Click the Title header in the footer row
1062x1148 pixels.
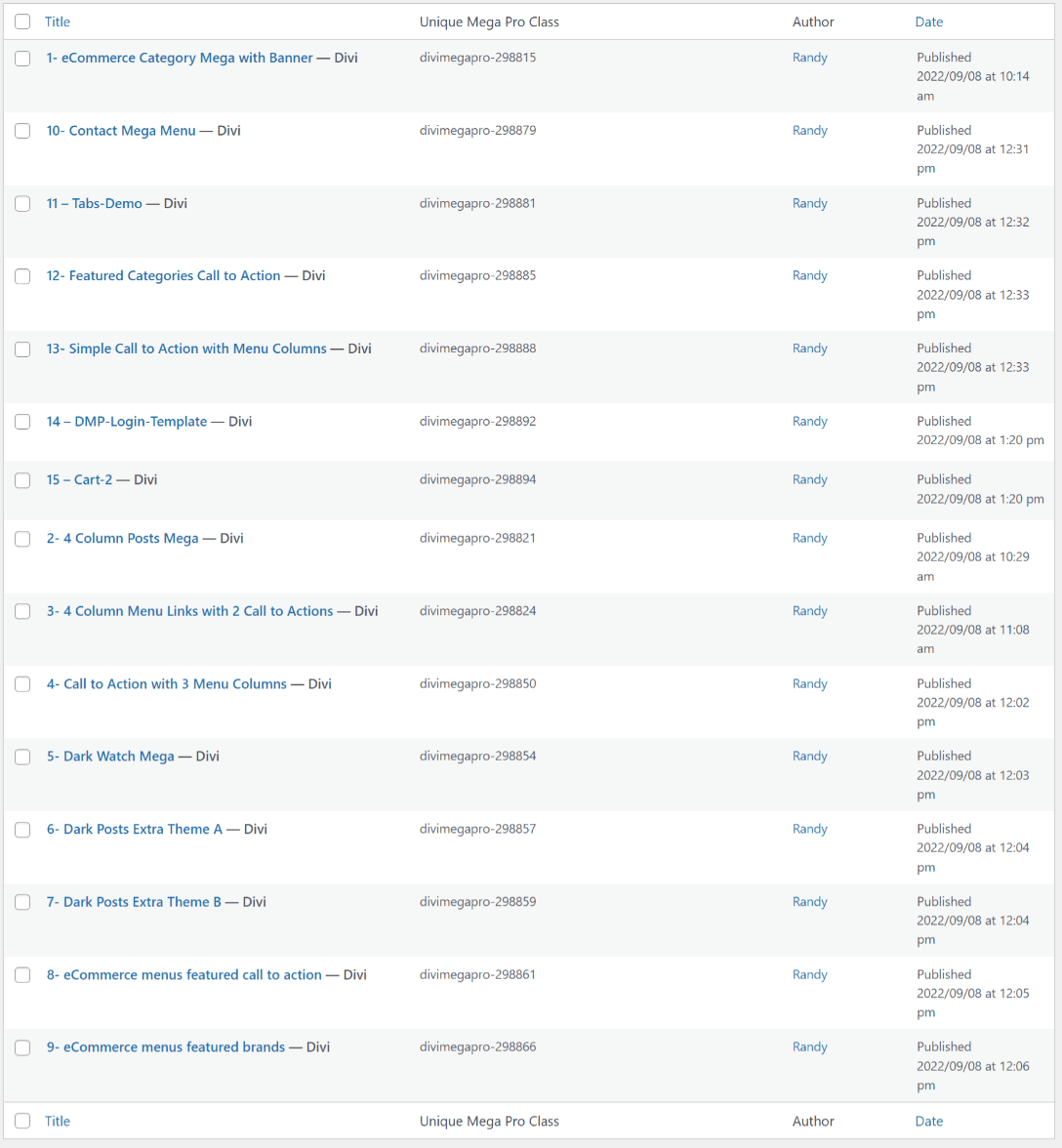tap(57, 1121)
